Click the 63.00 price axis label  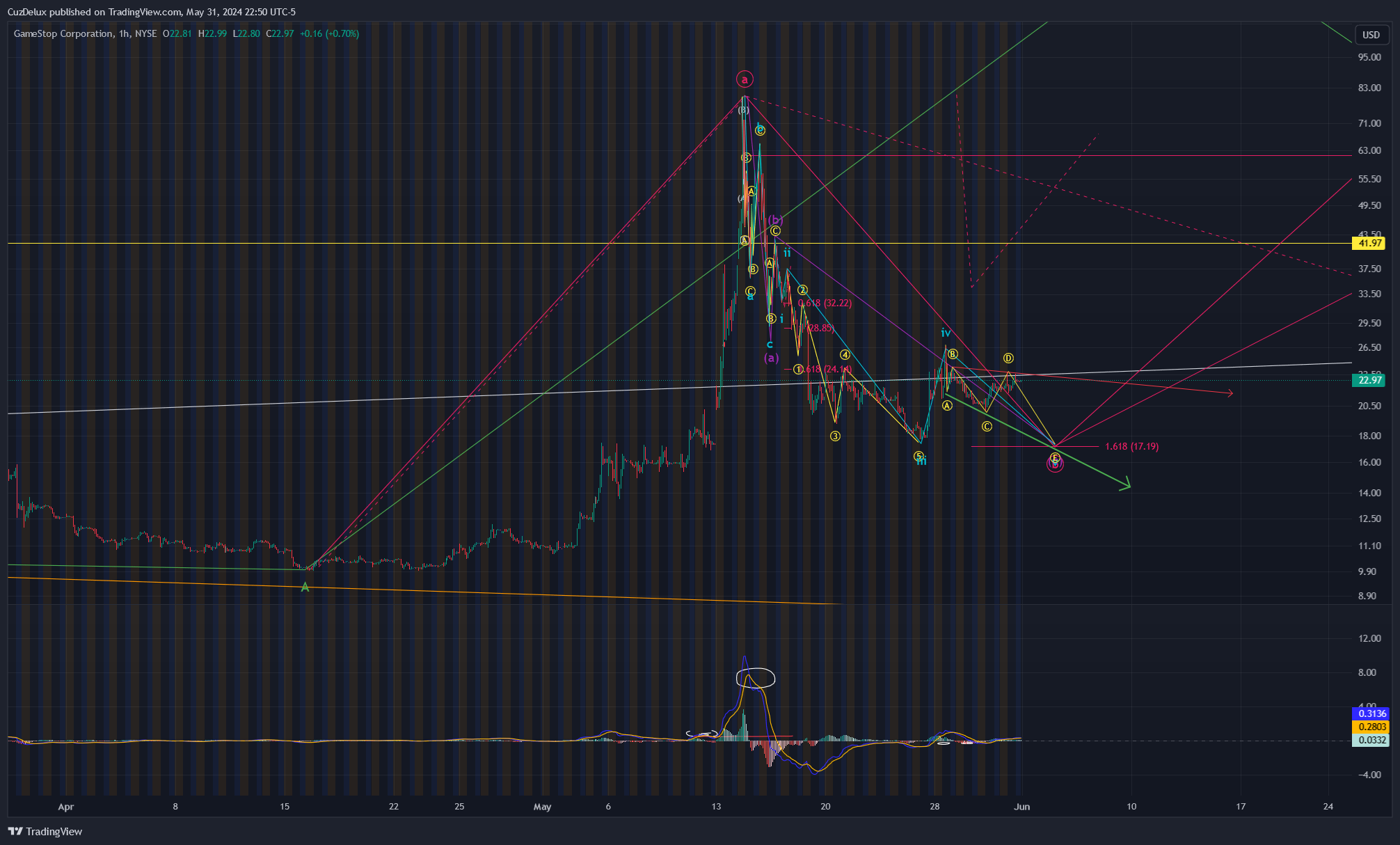1369,150
